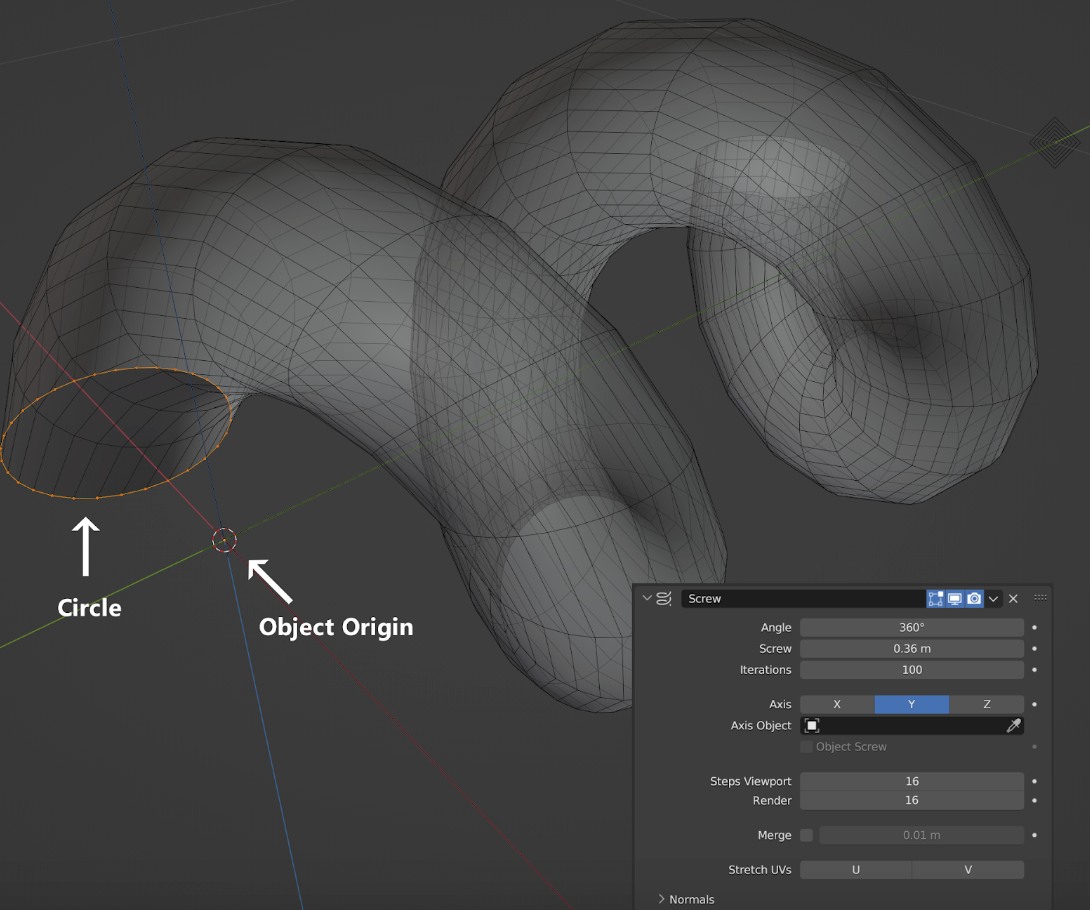Enable the Merge checkbox

806,834
